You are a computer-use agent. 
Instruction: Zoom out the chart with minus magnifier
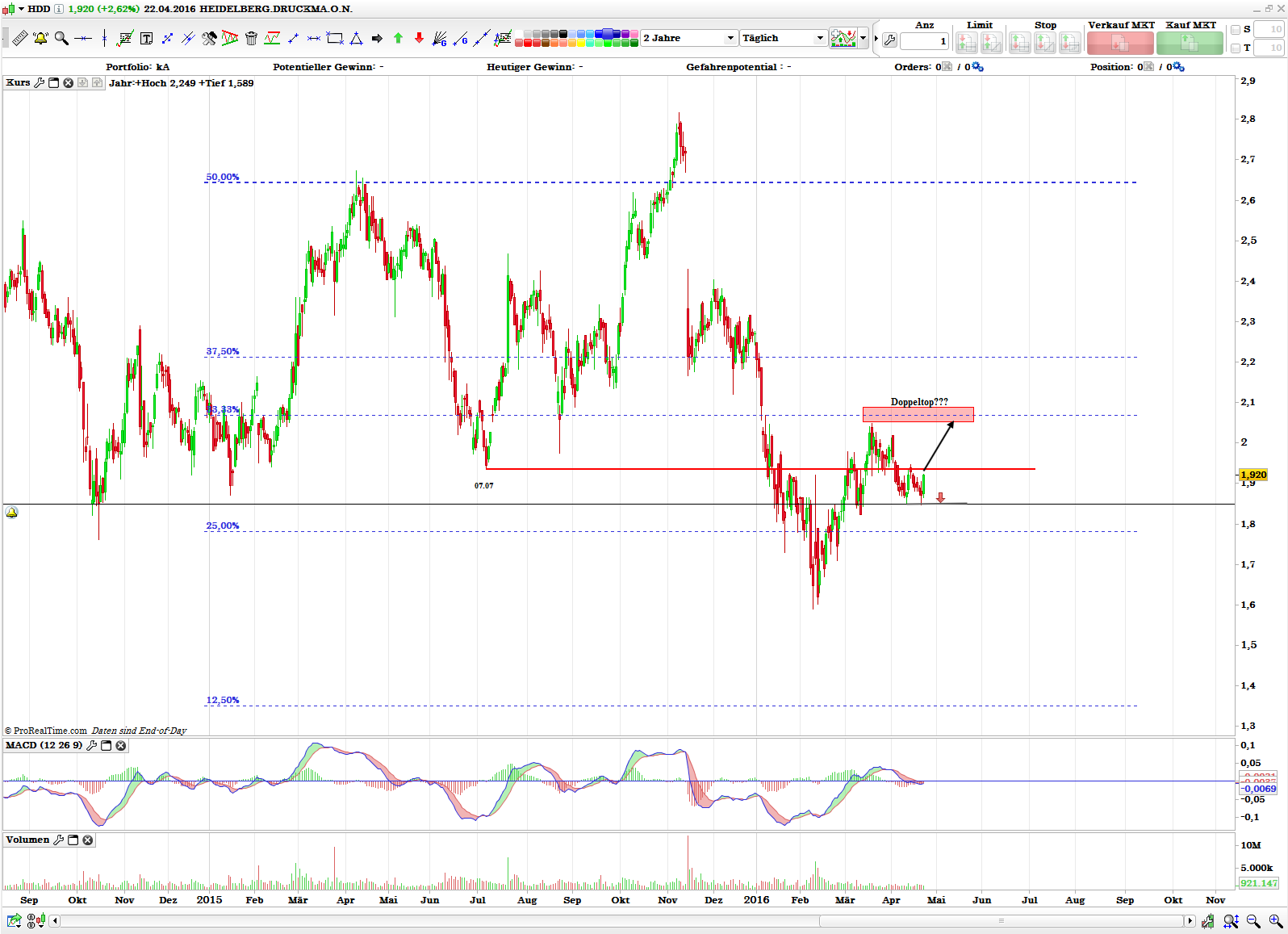pyautogui.click(x=1253, y=920)
